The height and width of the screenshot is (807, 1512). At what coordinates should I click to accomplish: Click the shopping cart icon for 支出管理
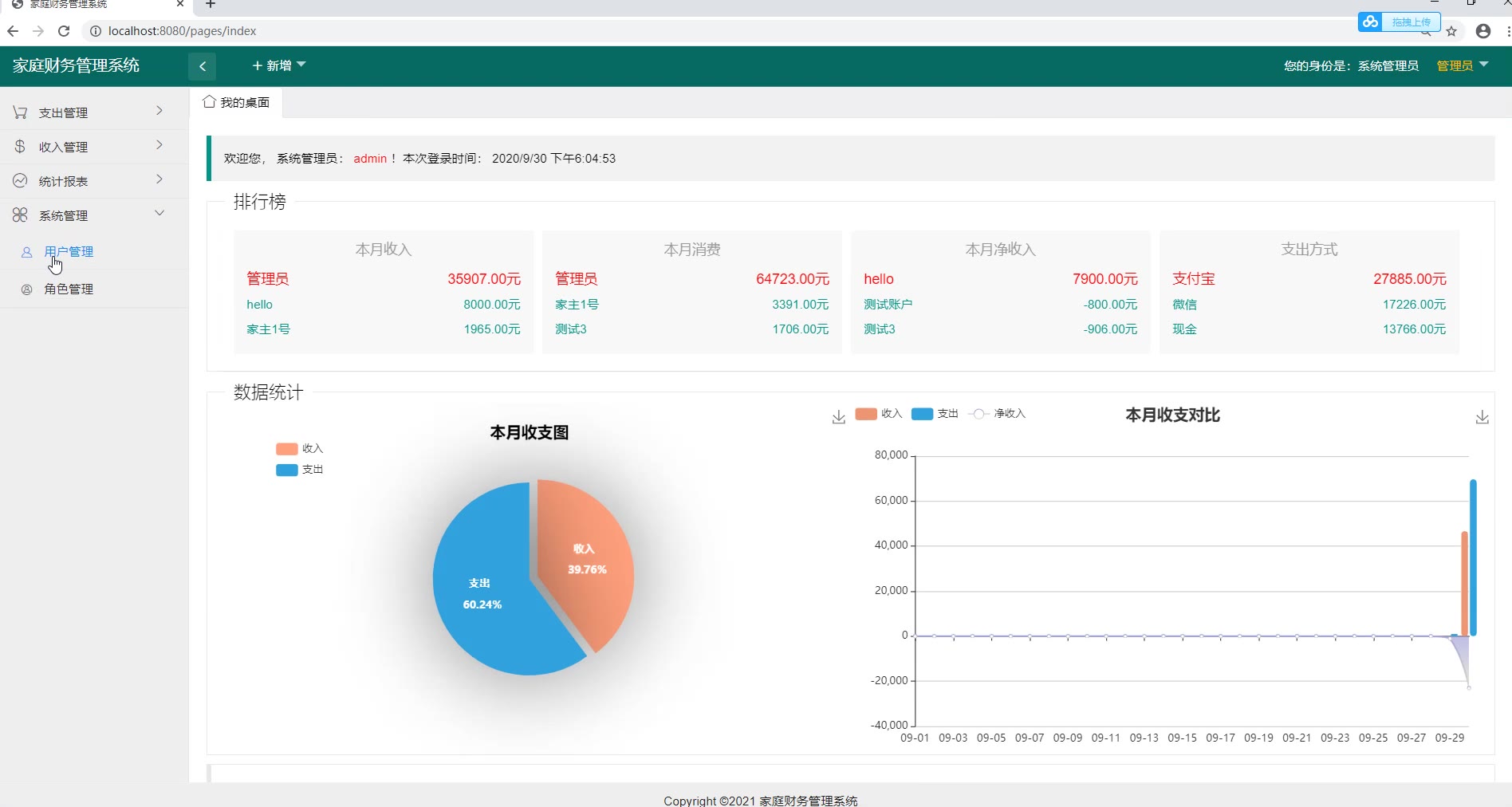pyautogui.click(x=20, y=112)
